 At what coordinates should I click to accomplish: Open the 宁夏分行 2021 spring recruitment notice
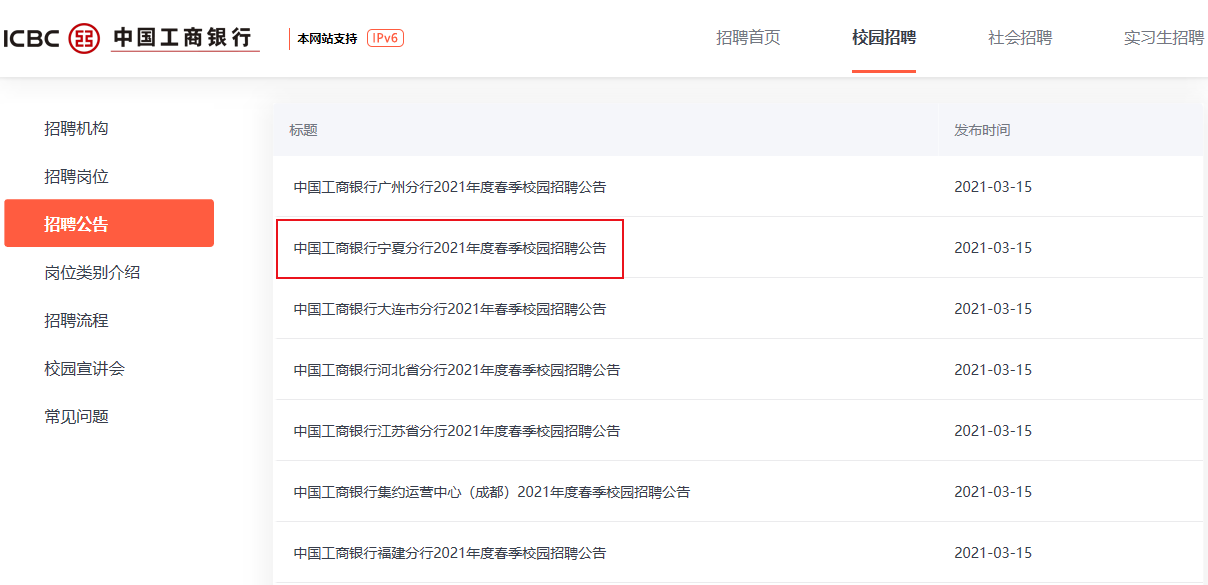(450, 248)
